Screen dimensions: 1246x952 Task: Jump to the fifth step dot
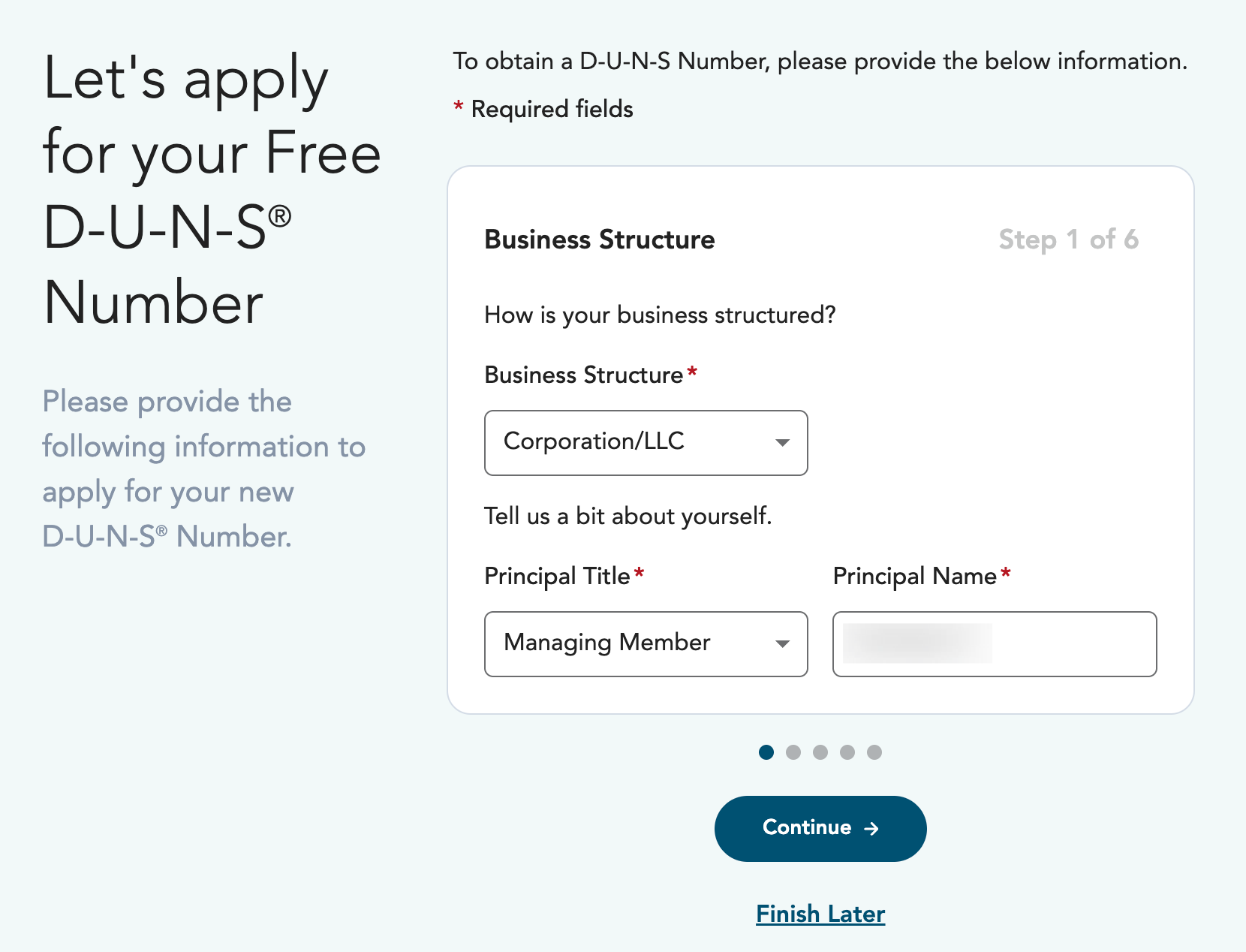(x=874, y=752)
